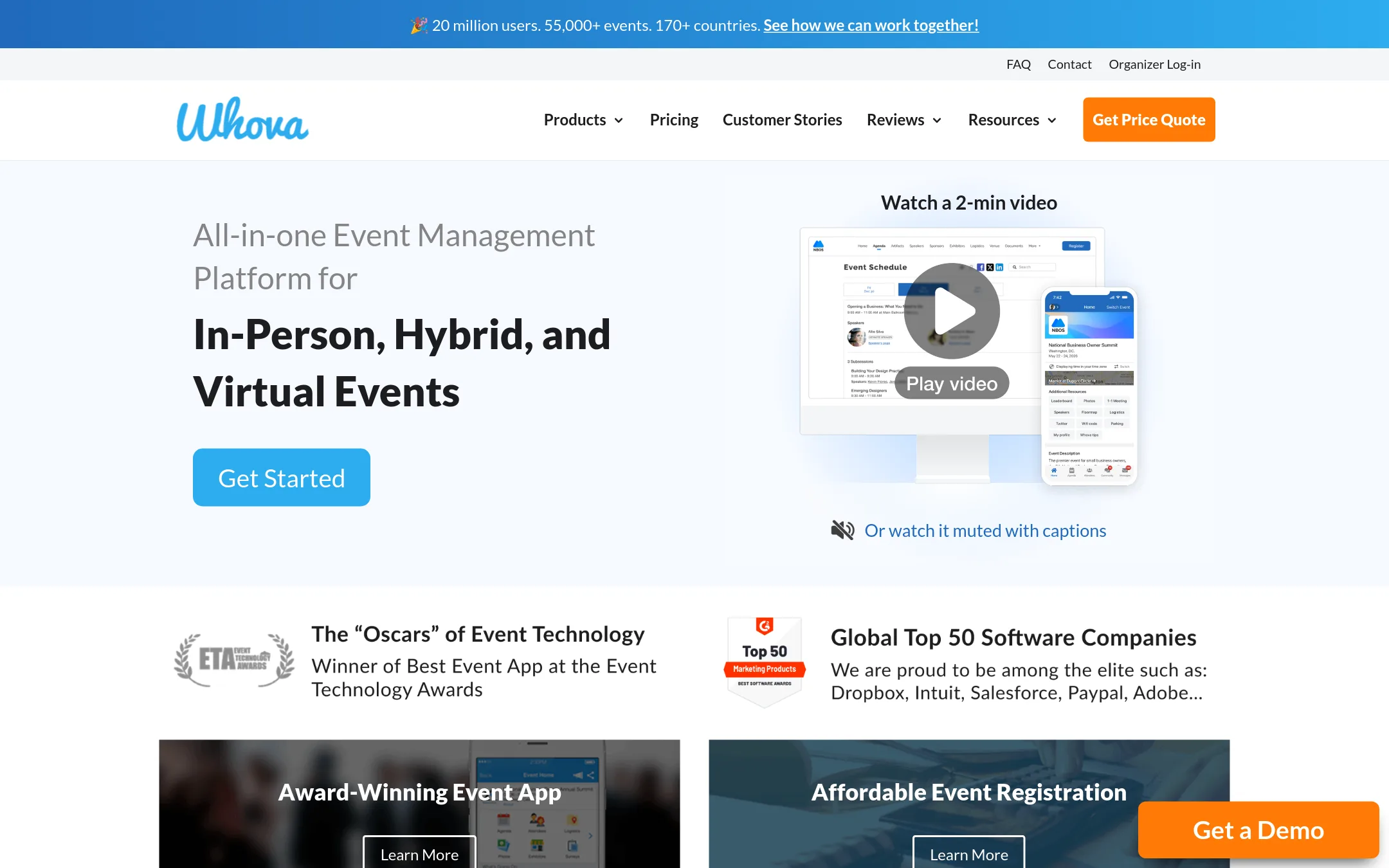The height and width of the screenshot is (868, 1389).
Task: Go to Organizer Log-in
Action: [x=1154, y=64]
